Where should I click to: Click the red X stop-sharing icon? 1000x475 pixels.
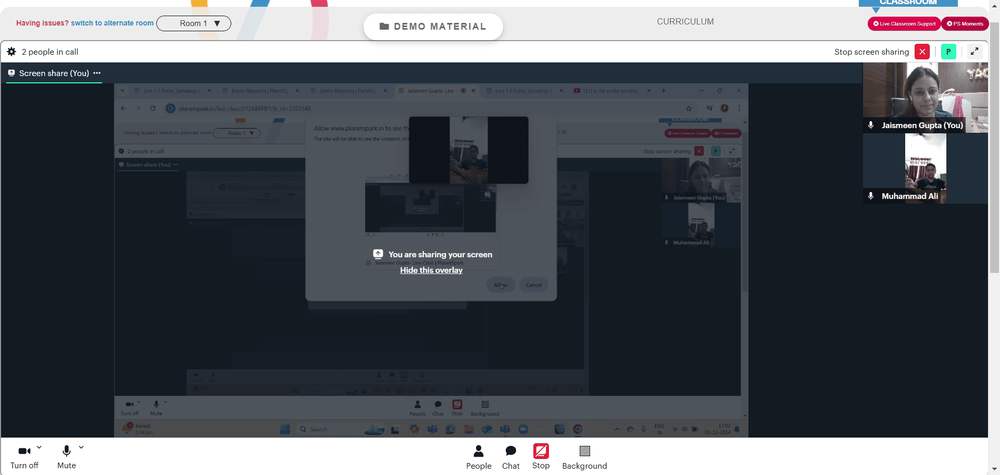(x=922, y=52)
